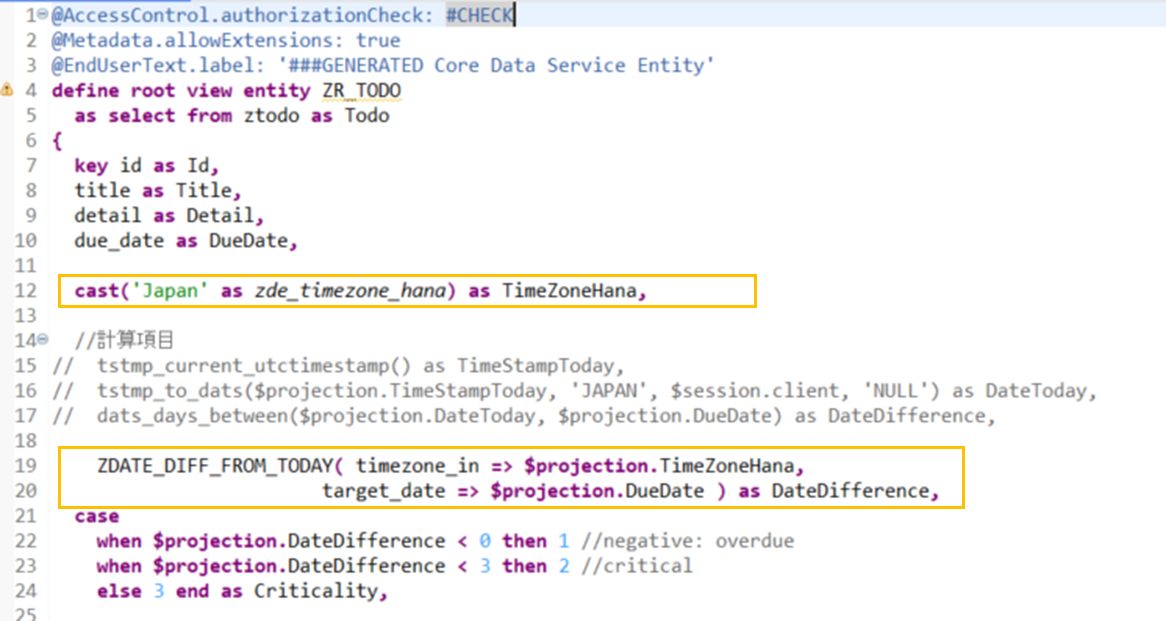Click line number 19 in the gutter
The width and height of the screenshot is (1166, 621).
coord(25,466)
